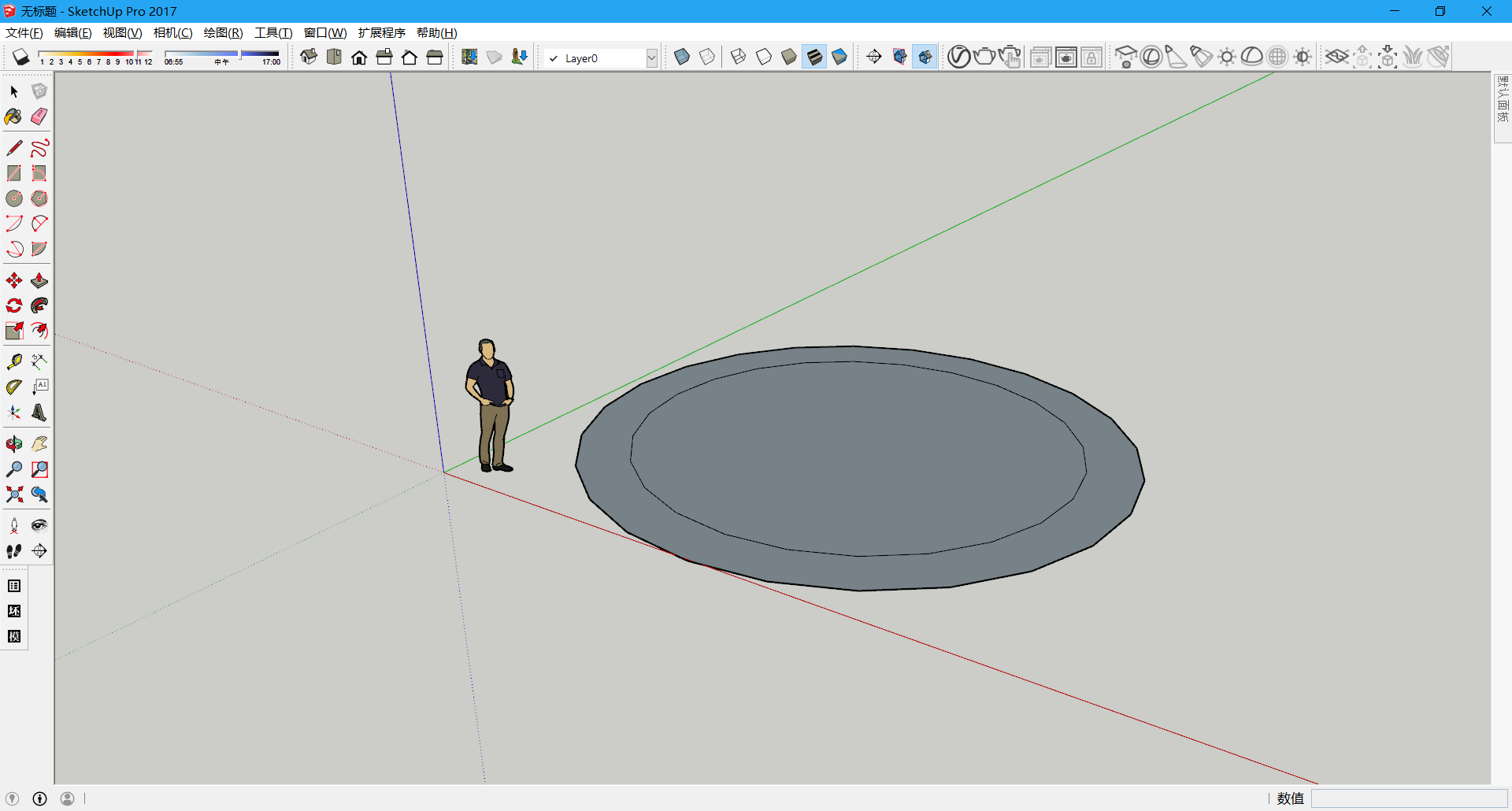Open the 扩展程序 extensions menu
The width and height of the screenshot is (1512, 811).
pyautogui.click(x=381, y=32)
